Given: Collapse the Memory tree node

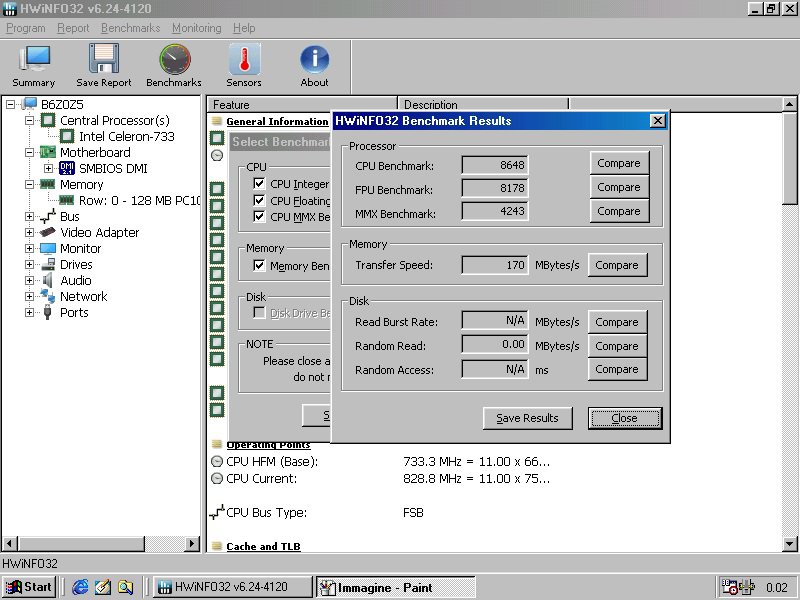Looking at the screenshot, I should coord(30,184).
